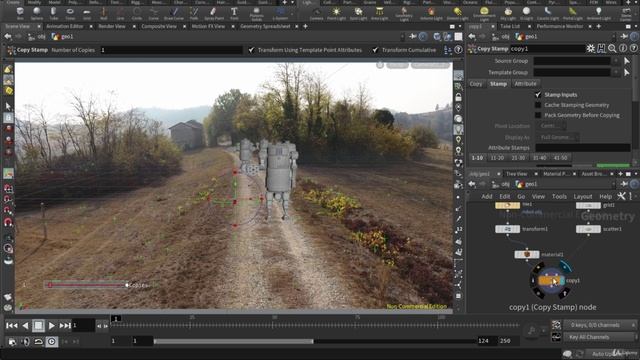The height and width of the screenshot is (360, 640).
Task: Select the Sphere shelf tool
Action: click(37, 13)
